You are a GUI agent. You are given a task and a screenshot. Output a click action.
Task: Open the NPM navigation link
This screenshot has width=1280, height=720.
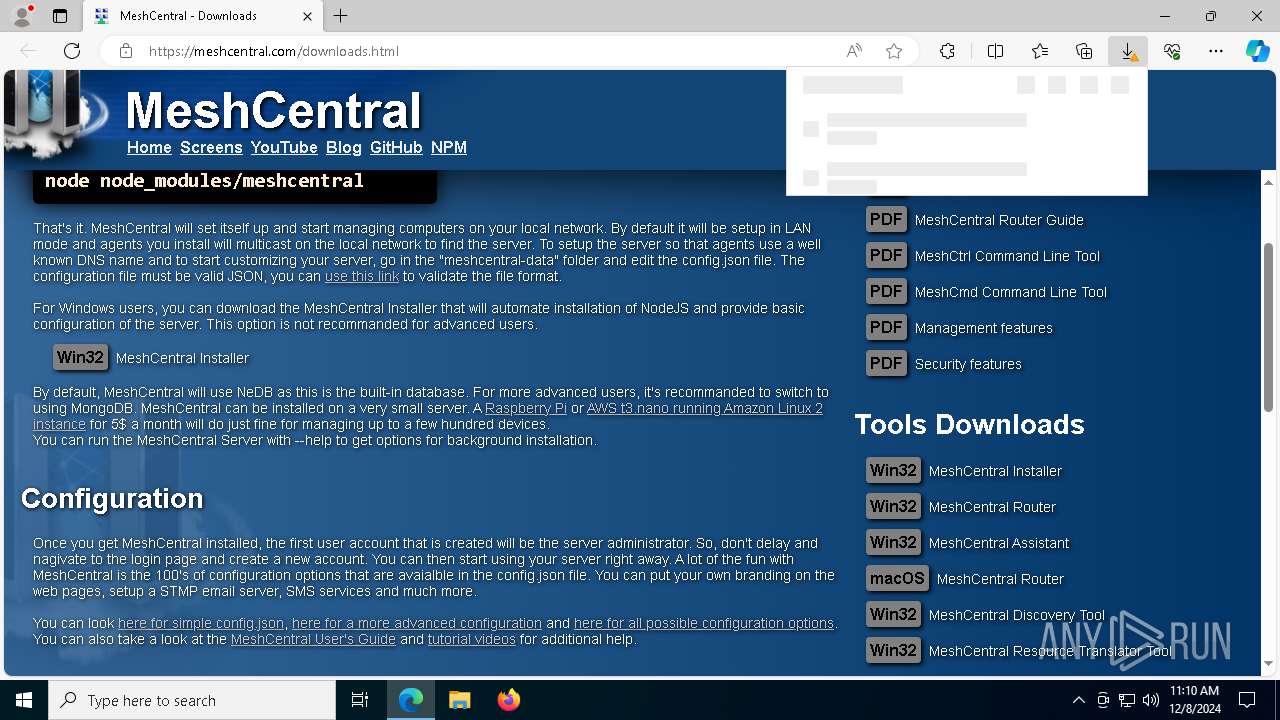[449, 147]
